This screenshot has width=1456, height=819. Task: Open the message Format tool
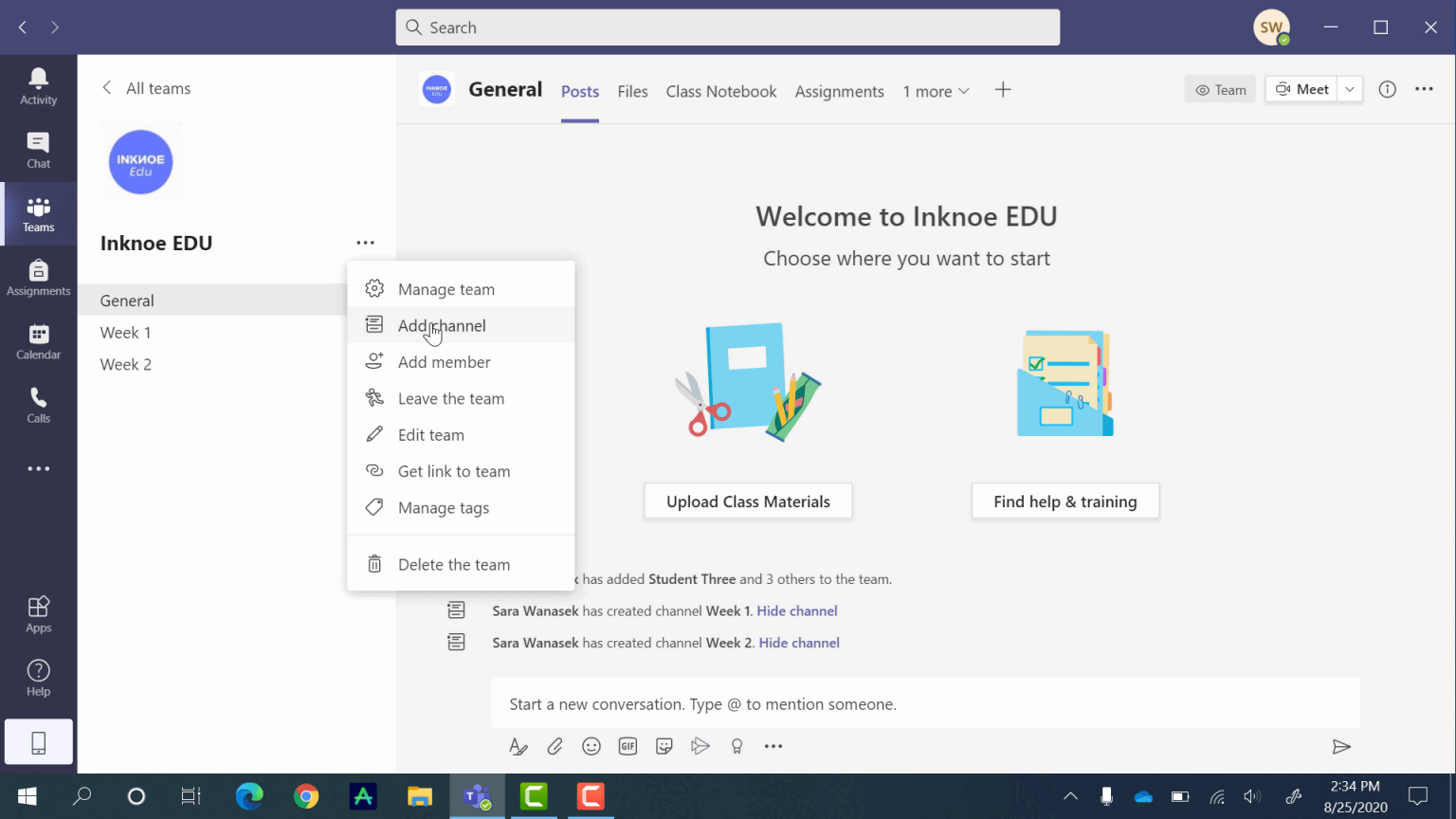click(x=519, y=747)
